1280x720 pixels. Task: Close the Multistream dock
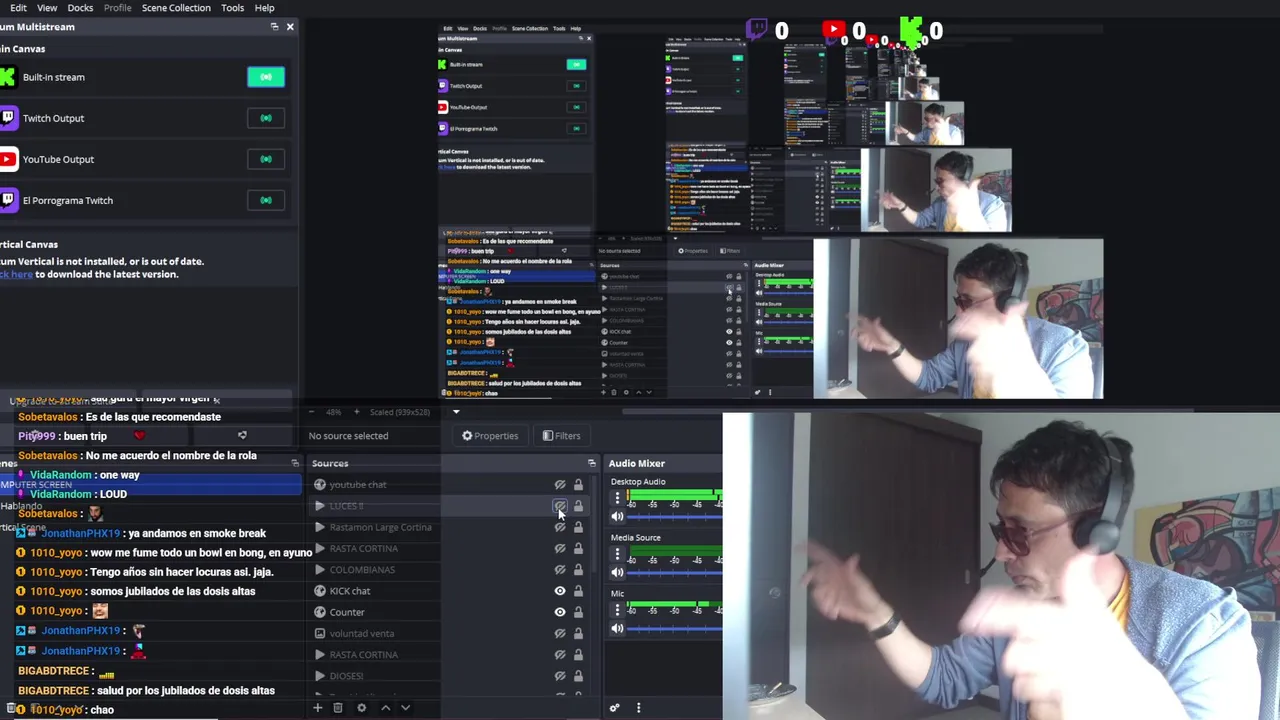coord(290,27)
